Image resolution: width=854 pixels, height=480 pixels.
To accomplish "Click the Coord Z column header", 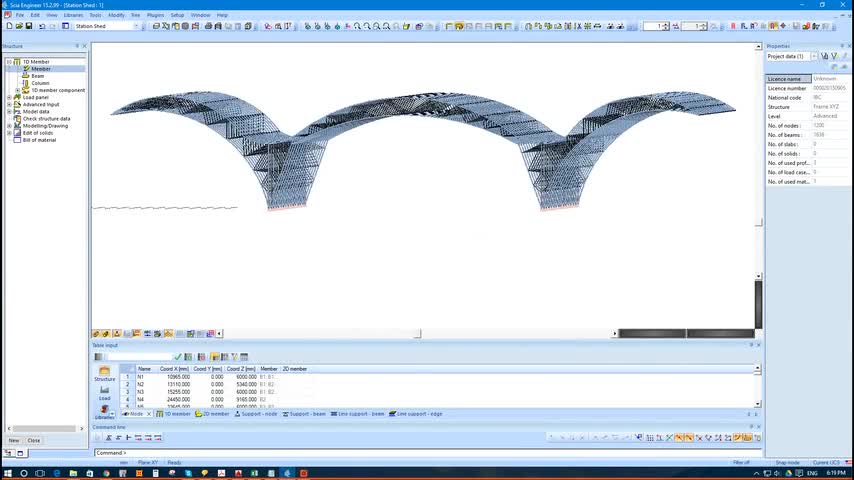I will 241,369.
